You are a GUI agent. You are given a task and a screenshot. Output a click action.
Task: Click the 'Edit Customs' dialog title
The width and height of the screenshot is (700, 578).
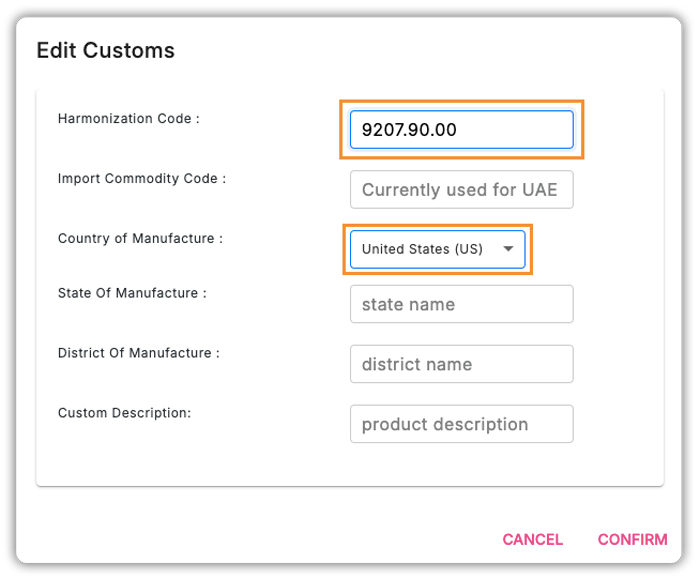[x=105, y=50]
